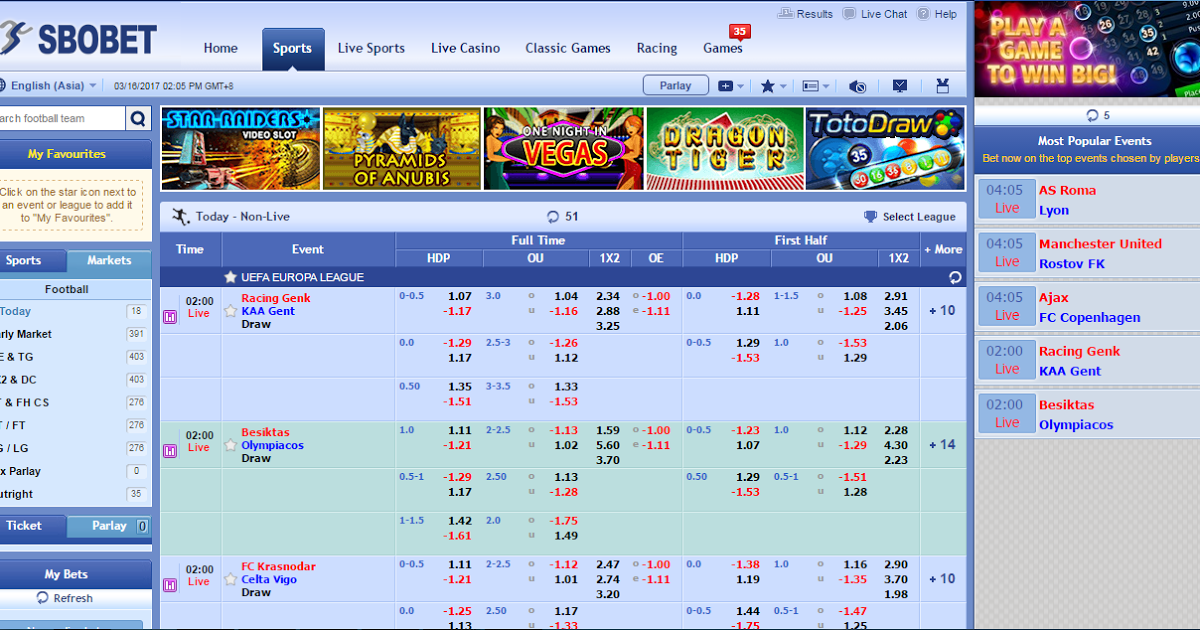This screenshot has width=1200, height=630.
Task: Open the English (Asia) language dropdown
Action: 50,86
